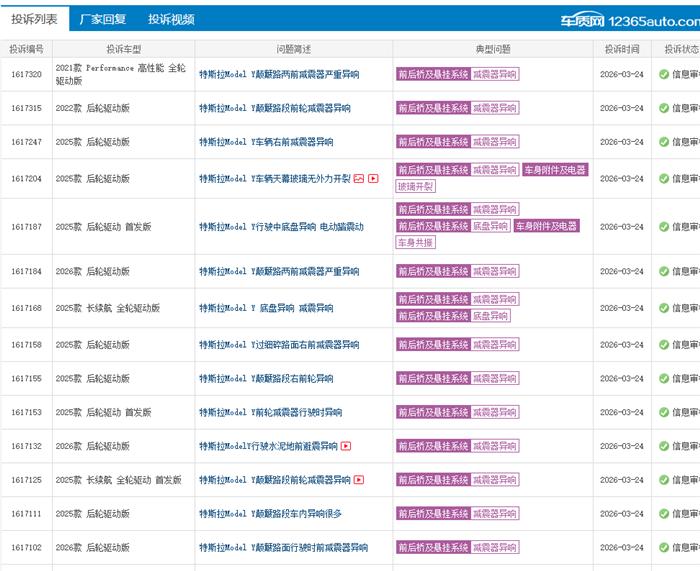Click the 车质网 12365auto logo

(628, 19)
